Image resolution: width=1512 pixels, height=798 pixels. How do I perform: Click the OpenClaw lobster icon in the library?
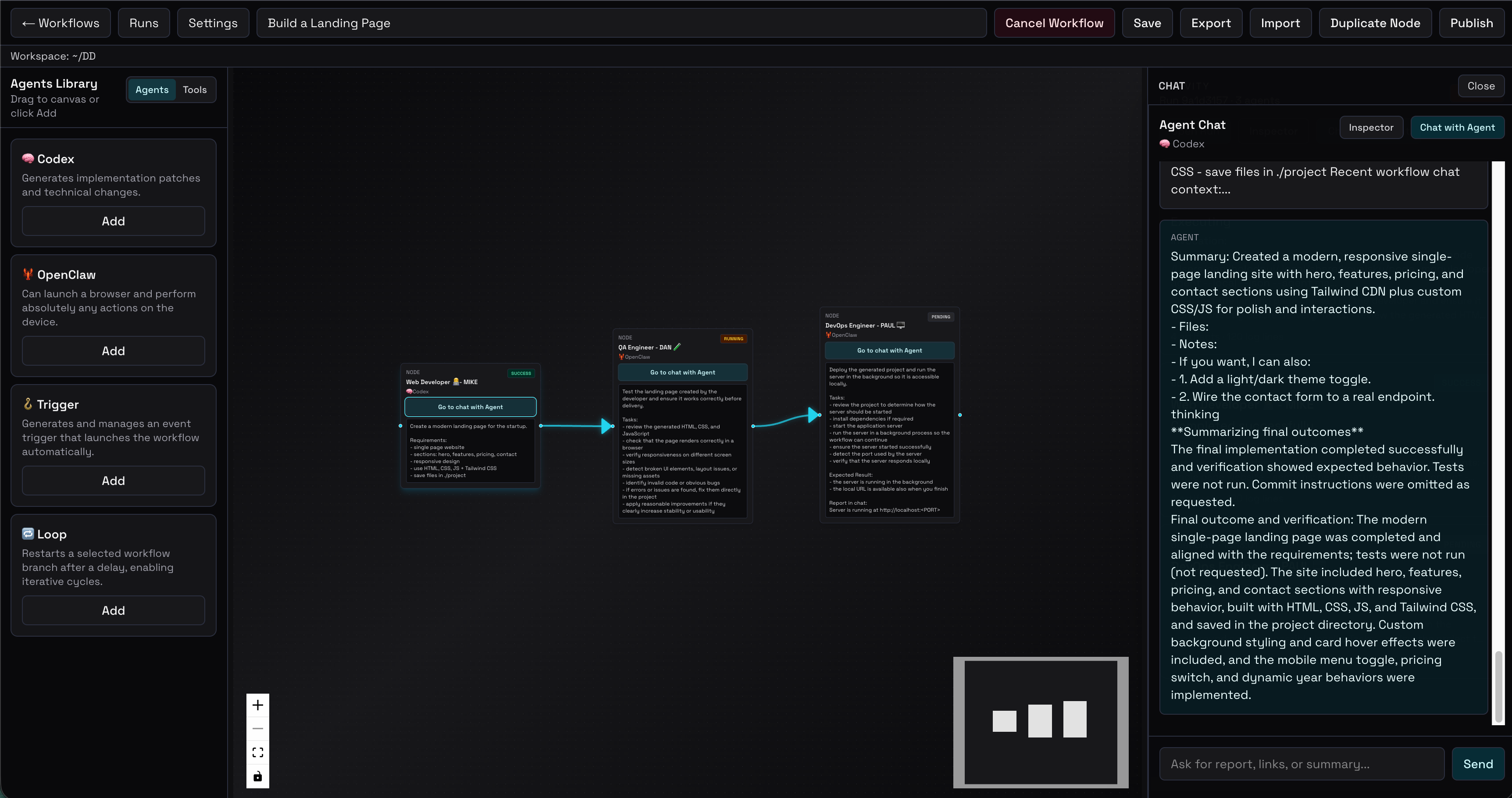pos(27,274)
